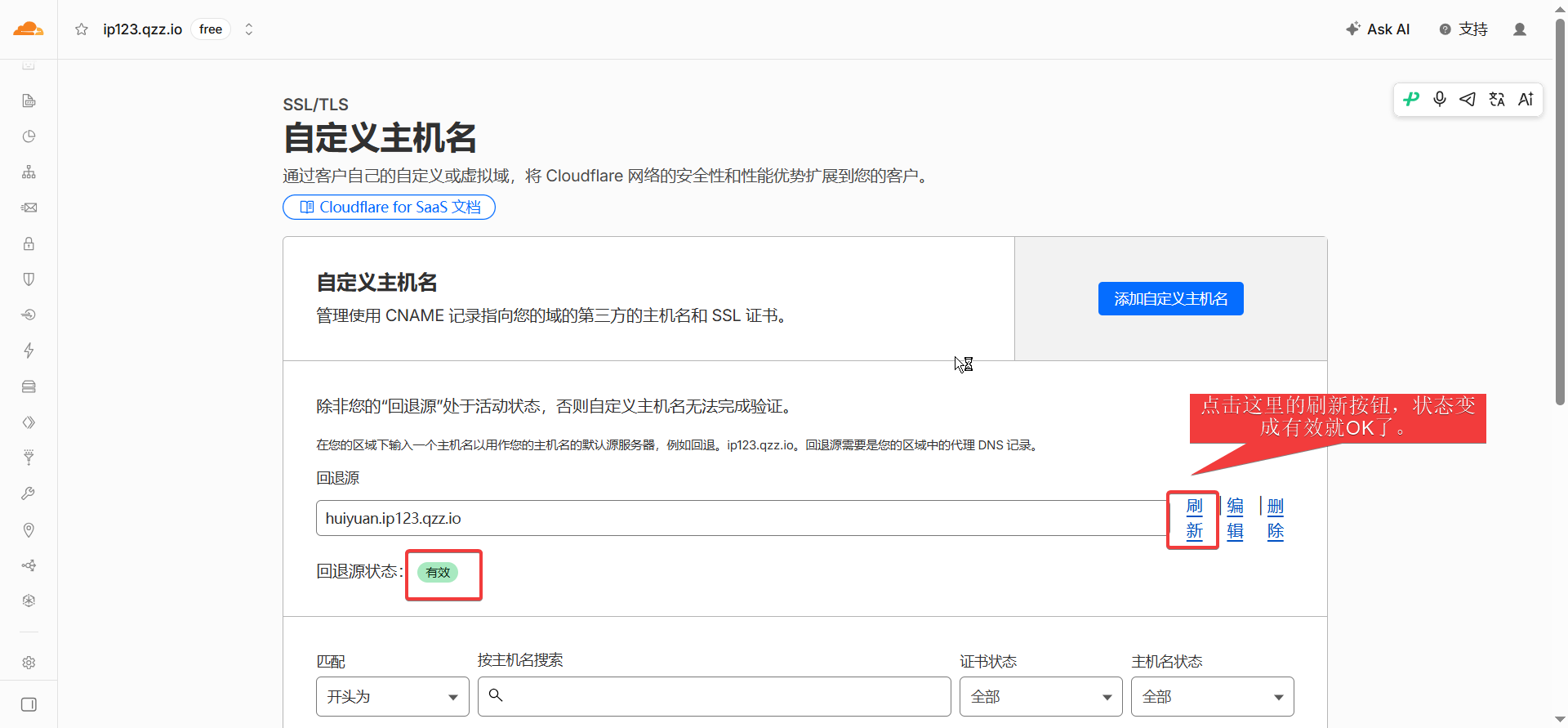The image size is (1568, 728).
Task: Open the domain switcher chevrons
Action: point(249,29)
